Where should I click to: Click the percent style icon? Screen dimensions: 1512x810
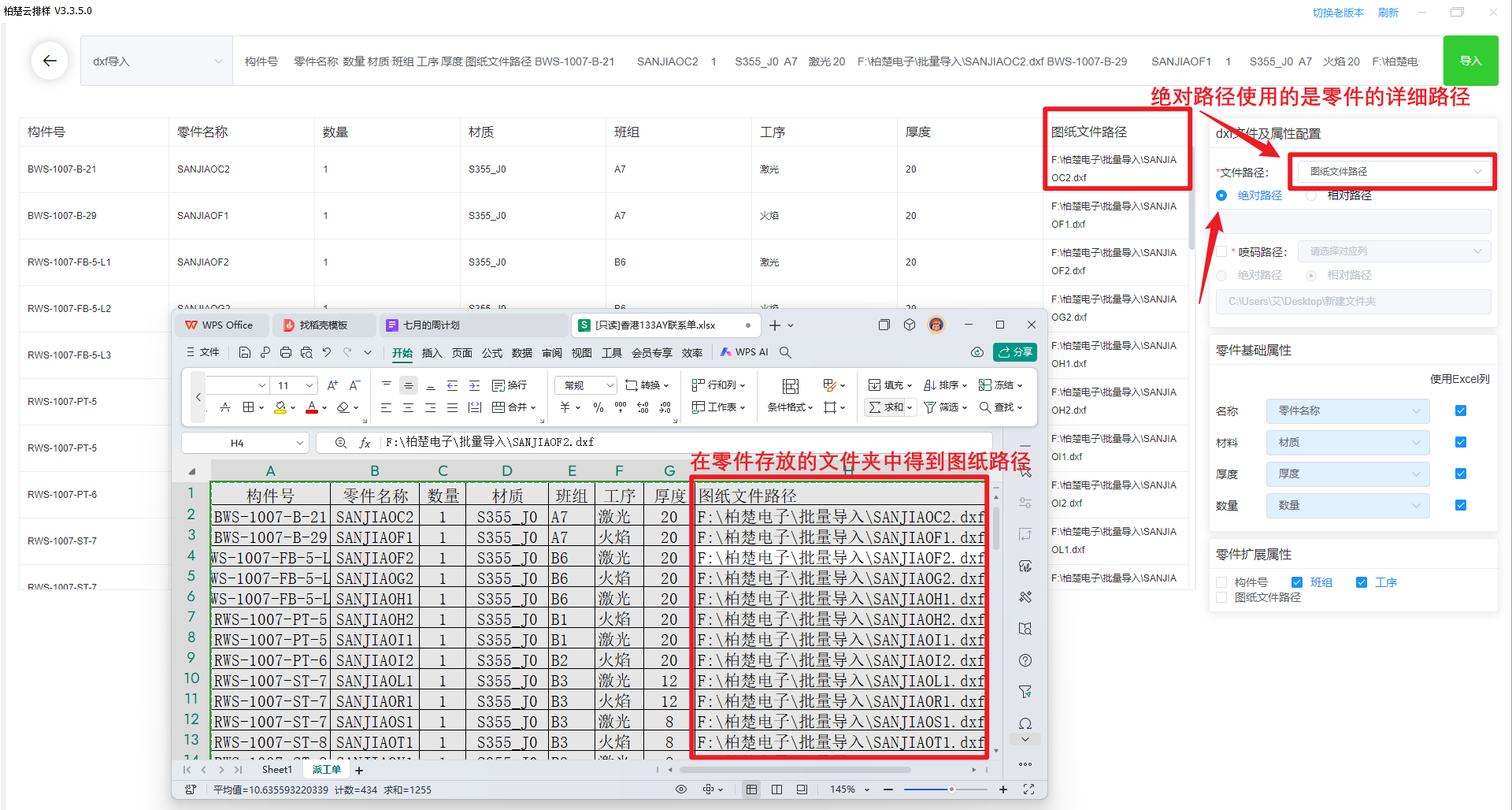tap(598, 407)
